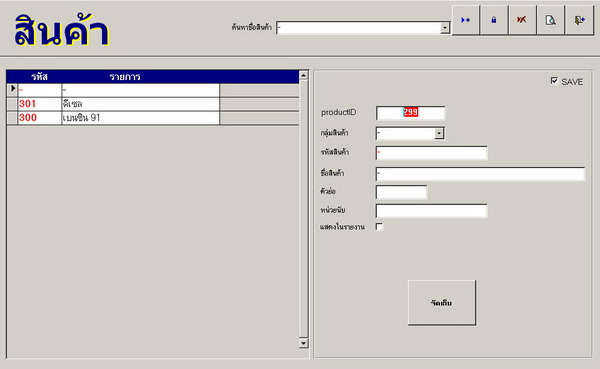Click the red delete record icon
Image resolution: width=600 pixels, height=369 pixels.
tap(522, 20)
